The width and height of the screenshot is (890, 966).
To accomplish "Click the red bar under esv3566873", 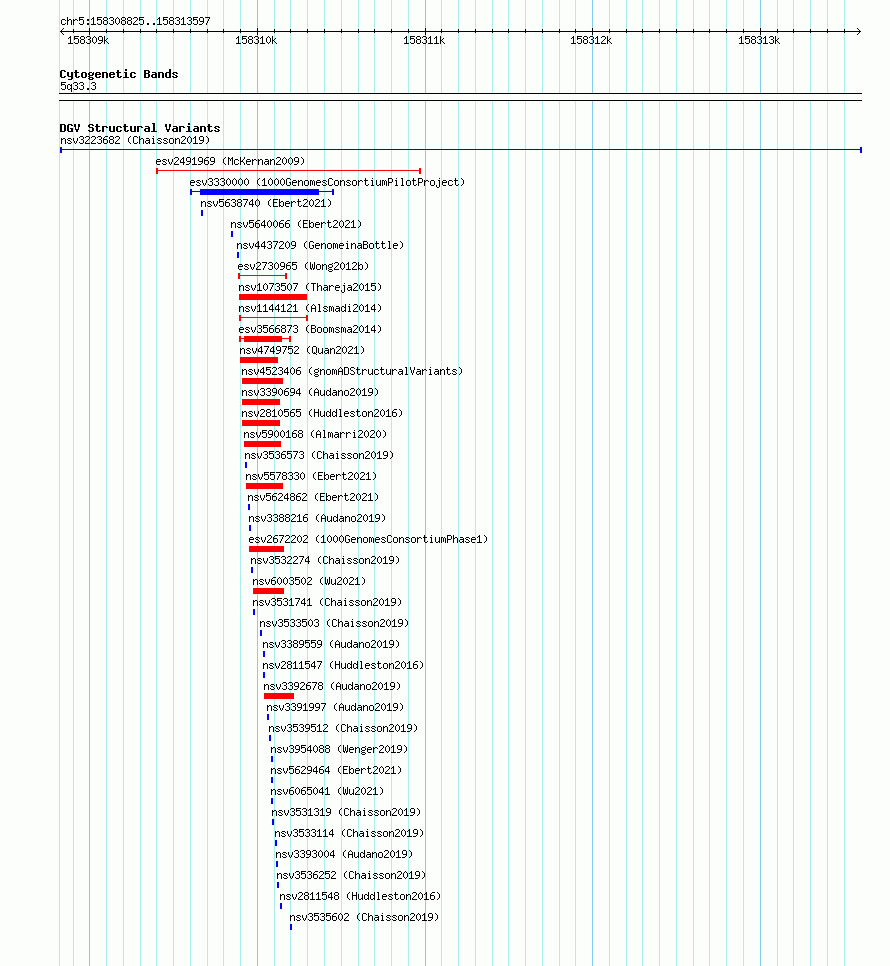I will 265,339.
